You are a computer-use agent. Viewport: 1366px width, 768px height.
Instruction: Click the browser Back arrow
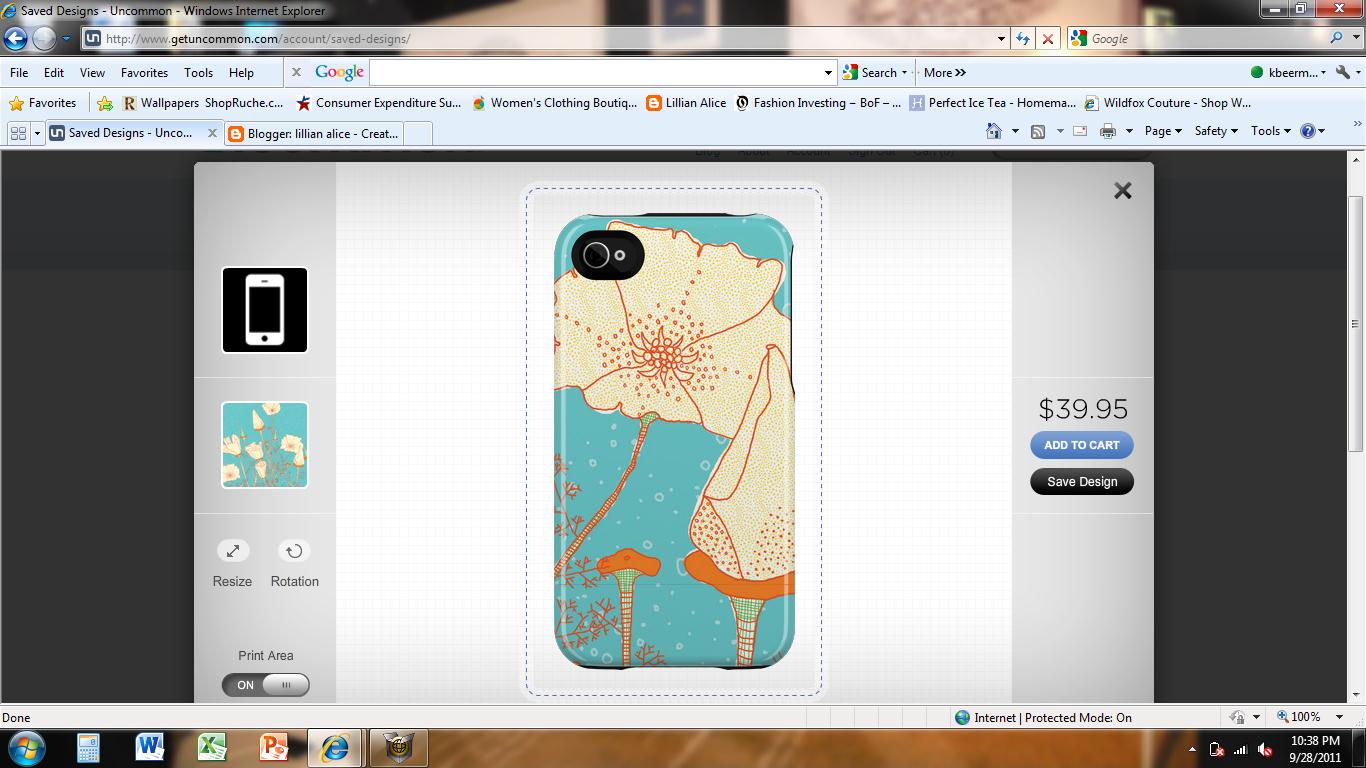pyautogui.click(x=15, y=39)
